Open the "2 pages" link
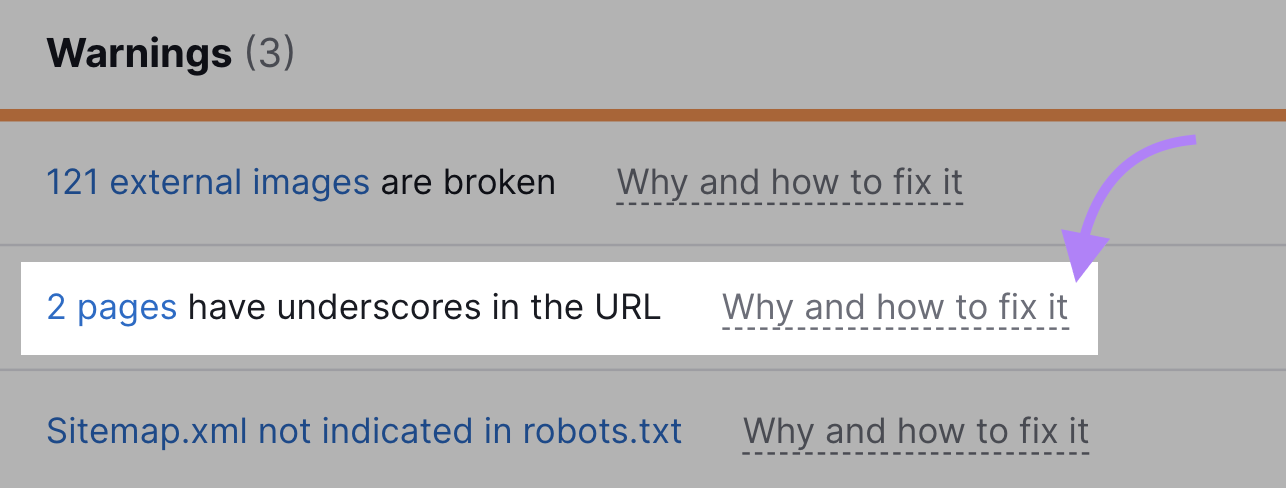The image size is (1286, 488). [x=112, y=308]
